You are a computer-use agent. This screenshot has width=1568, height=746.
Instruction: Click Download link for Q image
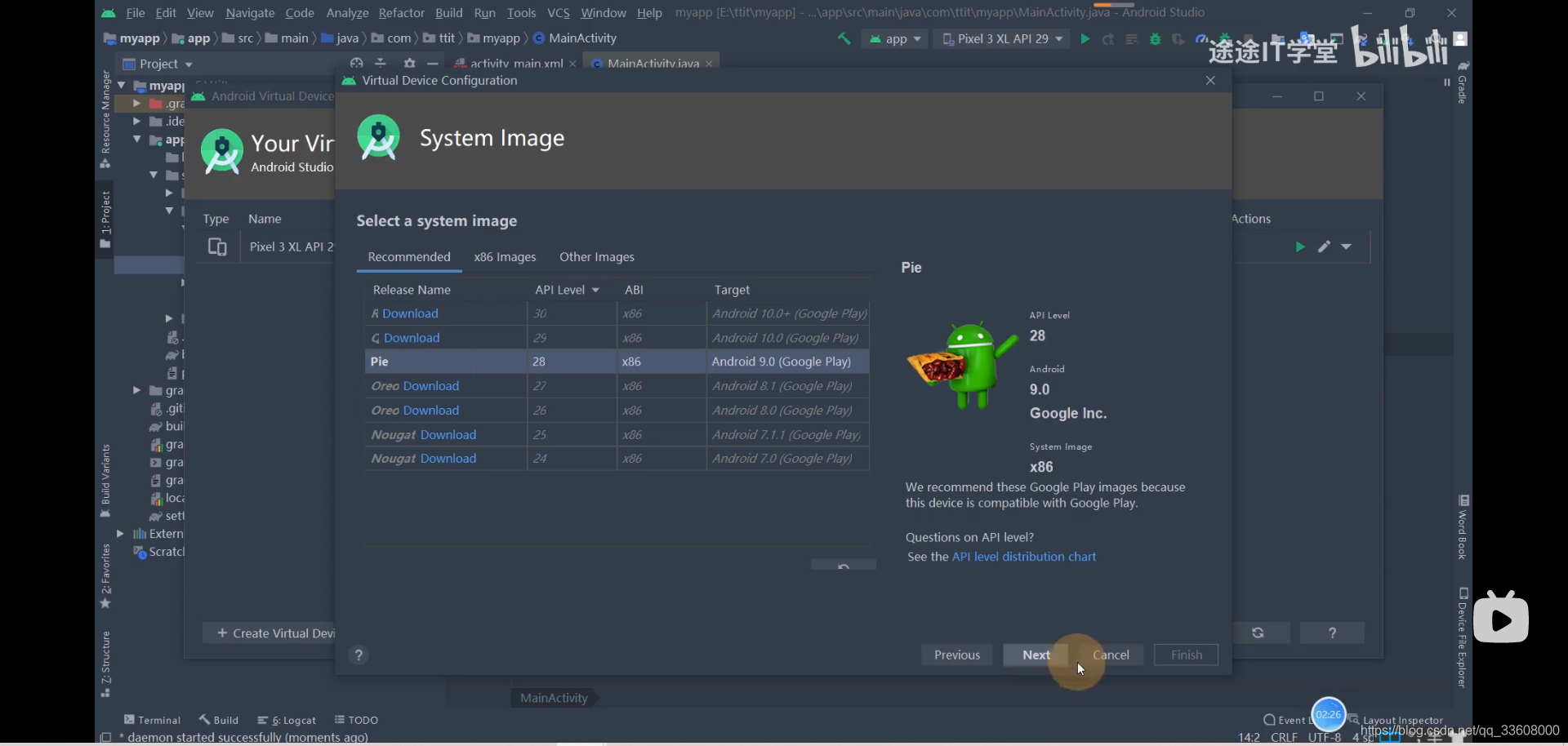pyautogui.click(x=412, y=338)
